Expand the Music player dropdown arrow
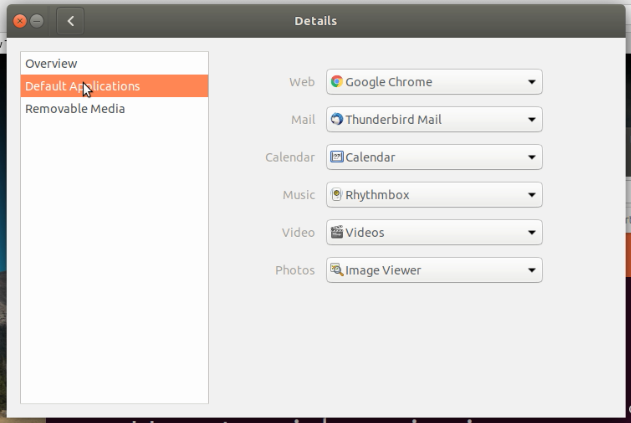 tap(532, 195)
